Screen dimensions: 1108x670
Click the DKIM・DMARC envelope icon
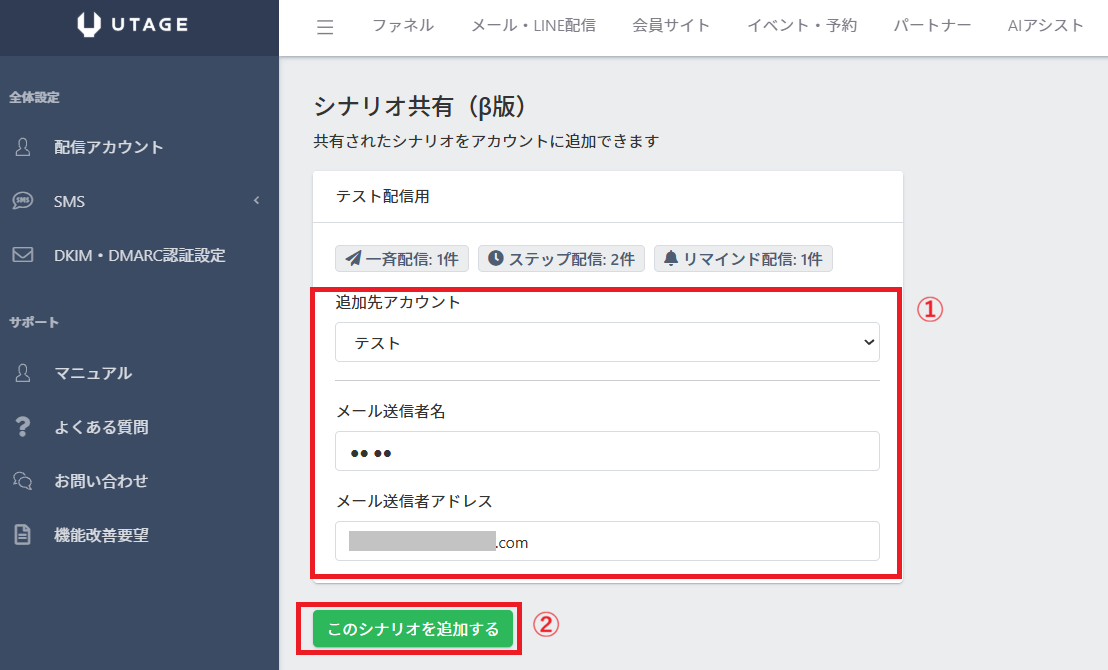(23, 255)
